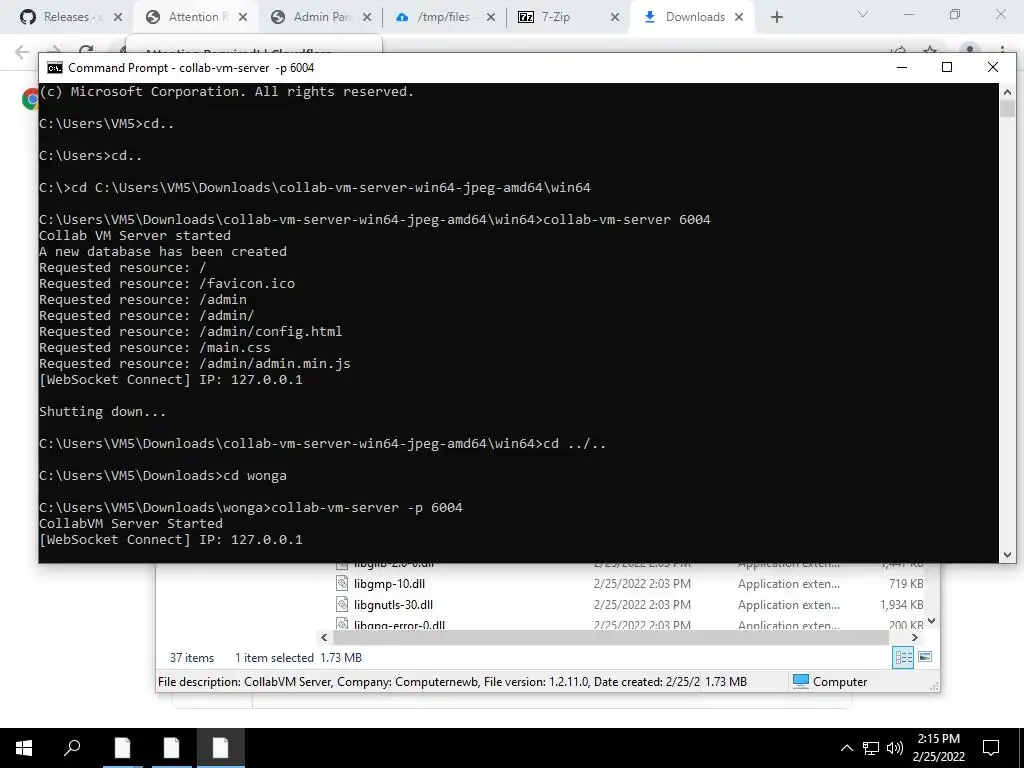Open the notification center icon
The height and width of the screenshot is (768, 1024).
point(991,748)
